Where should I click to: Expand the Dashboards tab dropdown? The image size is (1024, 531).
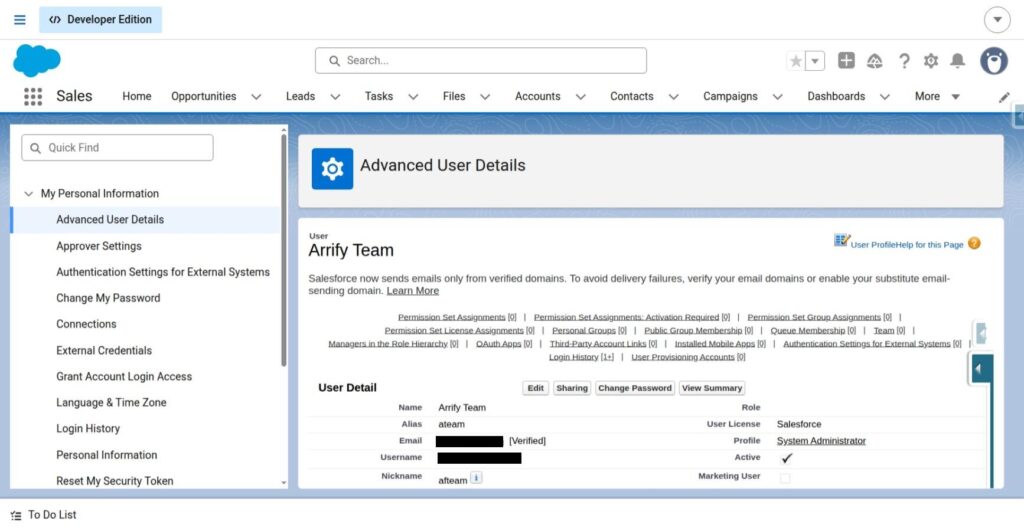click(x=884, y=97)
